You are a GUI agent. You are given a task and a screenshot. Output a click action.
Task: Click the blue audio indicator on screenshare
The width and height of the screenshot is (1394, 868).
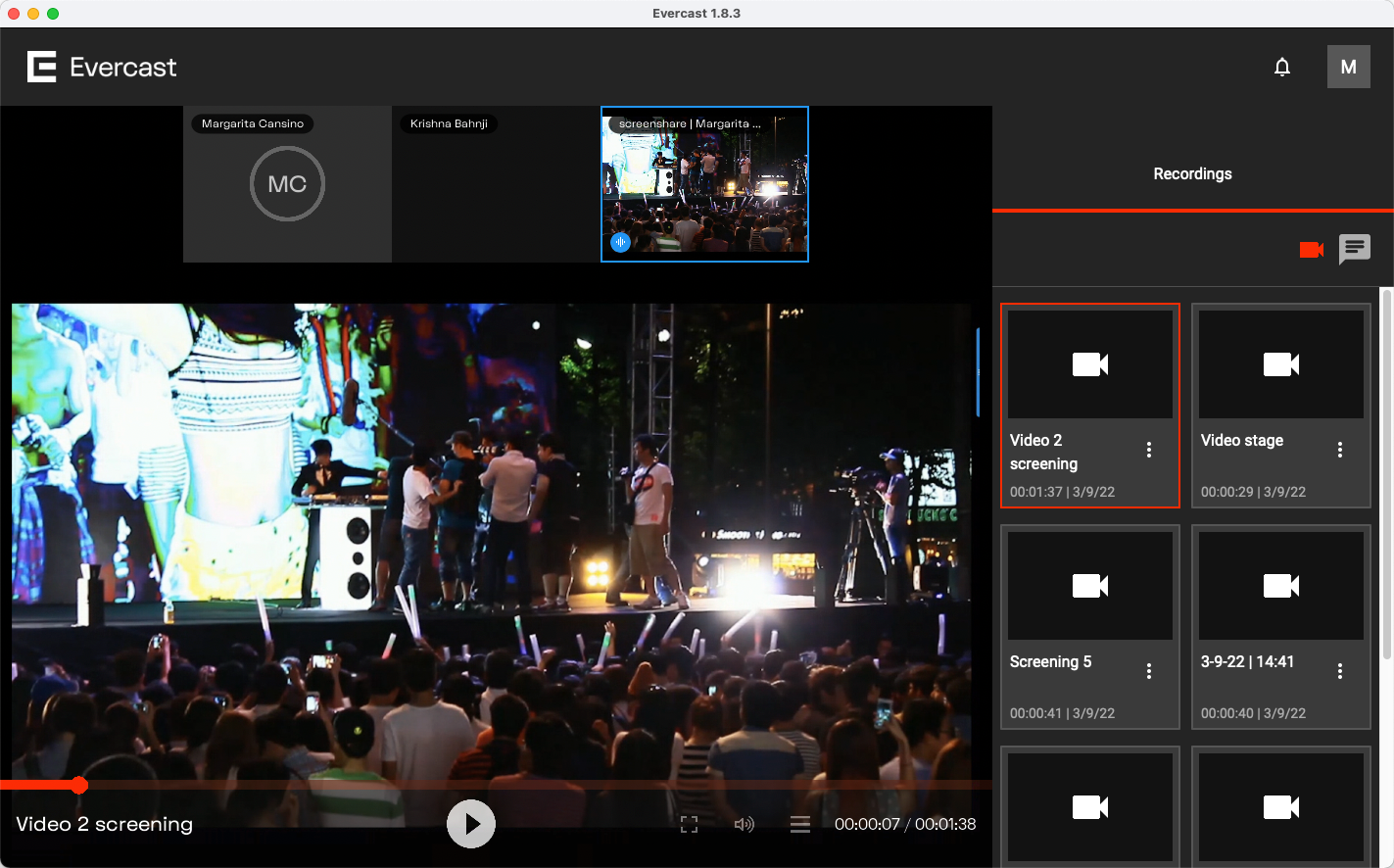(x=620, y=242)
